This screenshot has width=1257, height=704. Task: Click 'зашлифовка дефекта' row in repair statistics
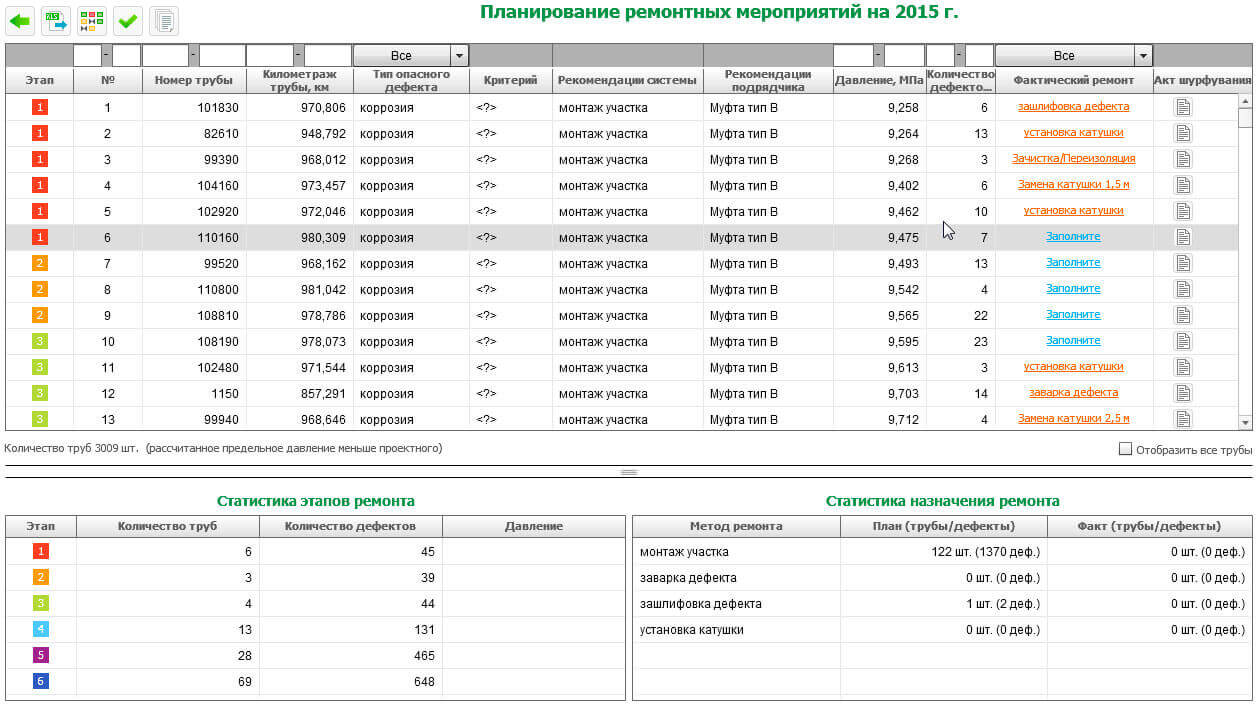942,603
